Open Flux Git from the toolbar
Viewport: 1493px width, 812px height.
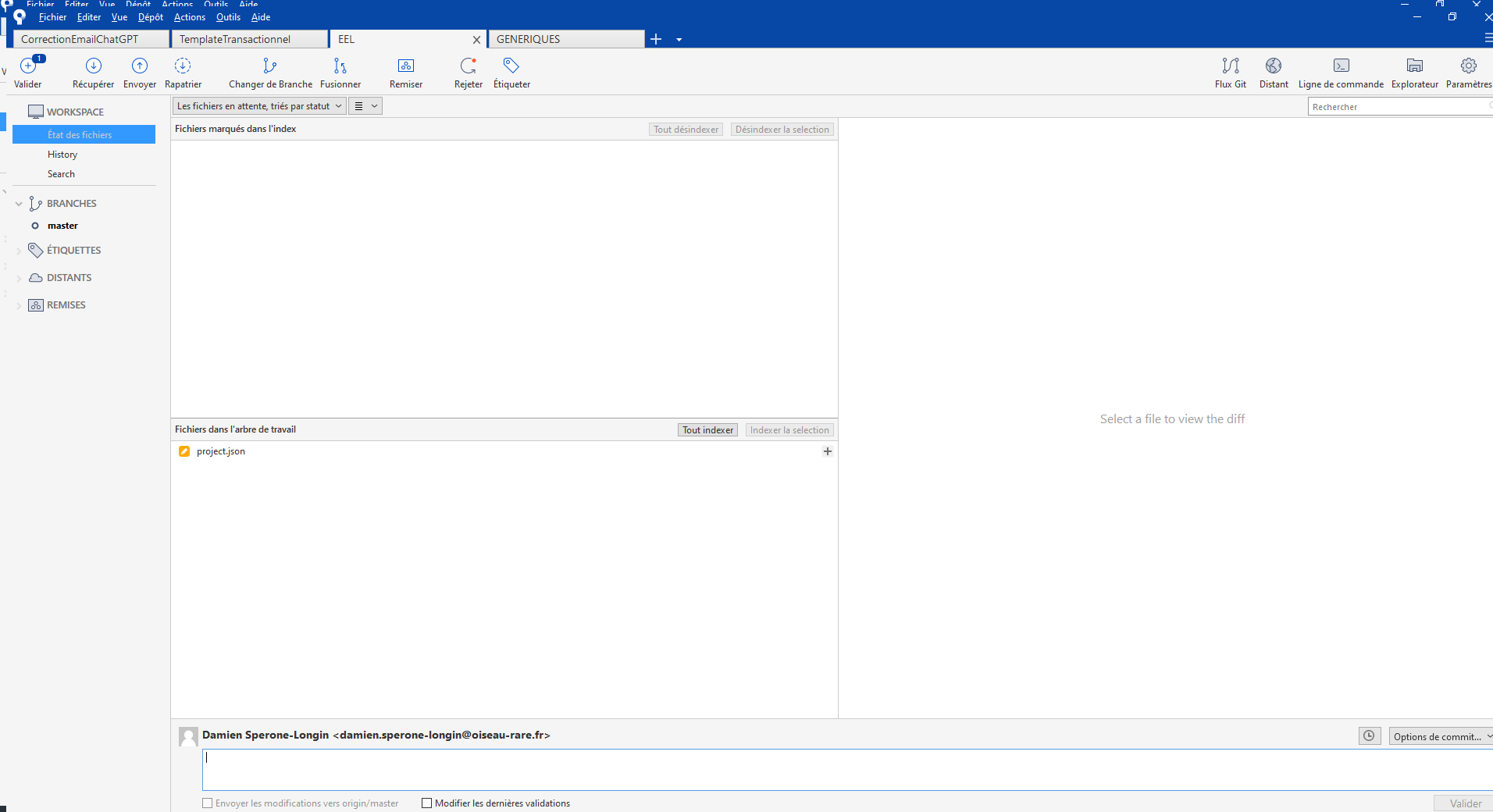click(1230, 66)
